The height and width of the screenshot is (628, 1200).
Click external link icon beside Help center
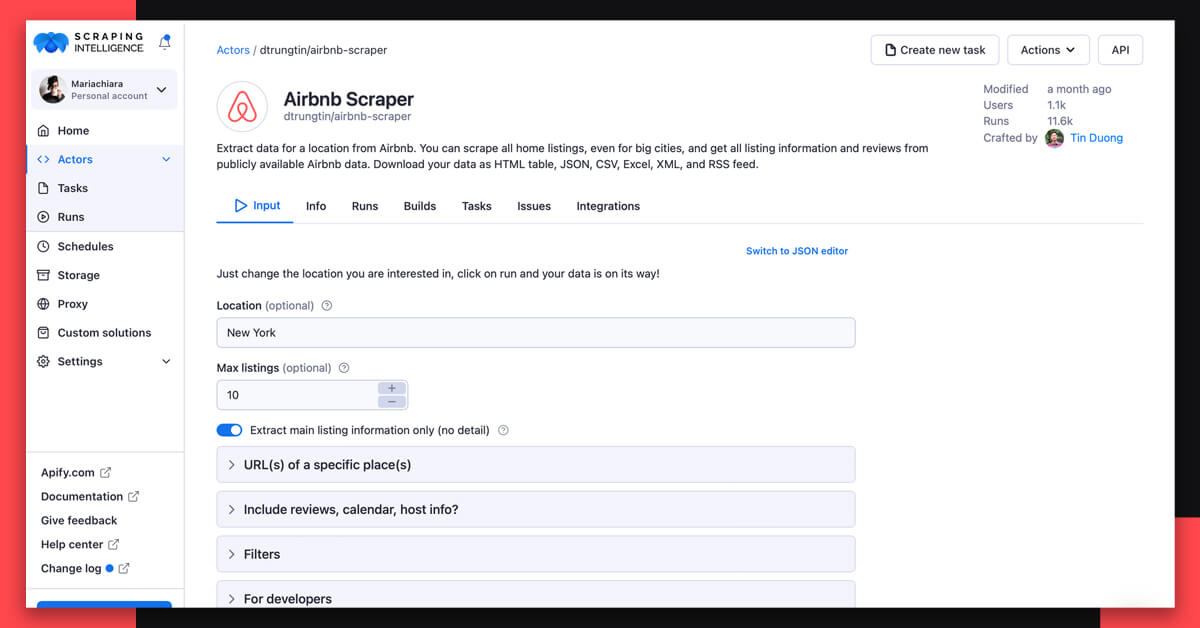113,545
